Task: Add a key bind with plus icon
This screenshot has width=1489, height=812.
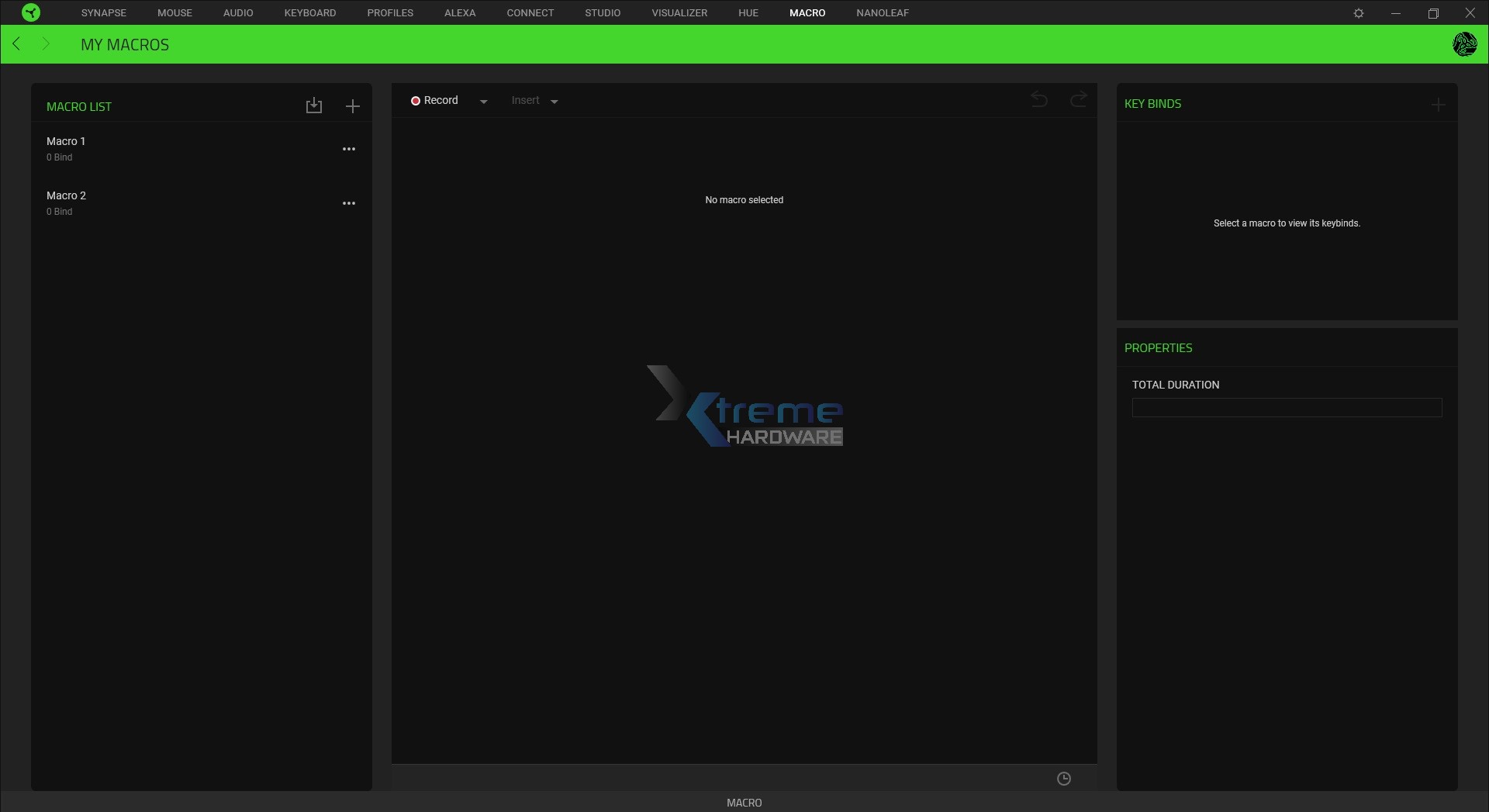Action: tap(1438, 105)
